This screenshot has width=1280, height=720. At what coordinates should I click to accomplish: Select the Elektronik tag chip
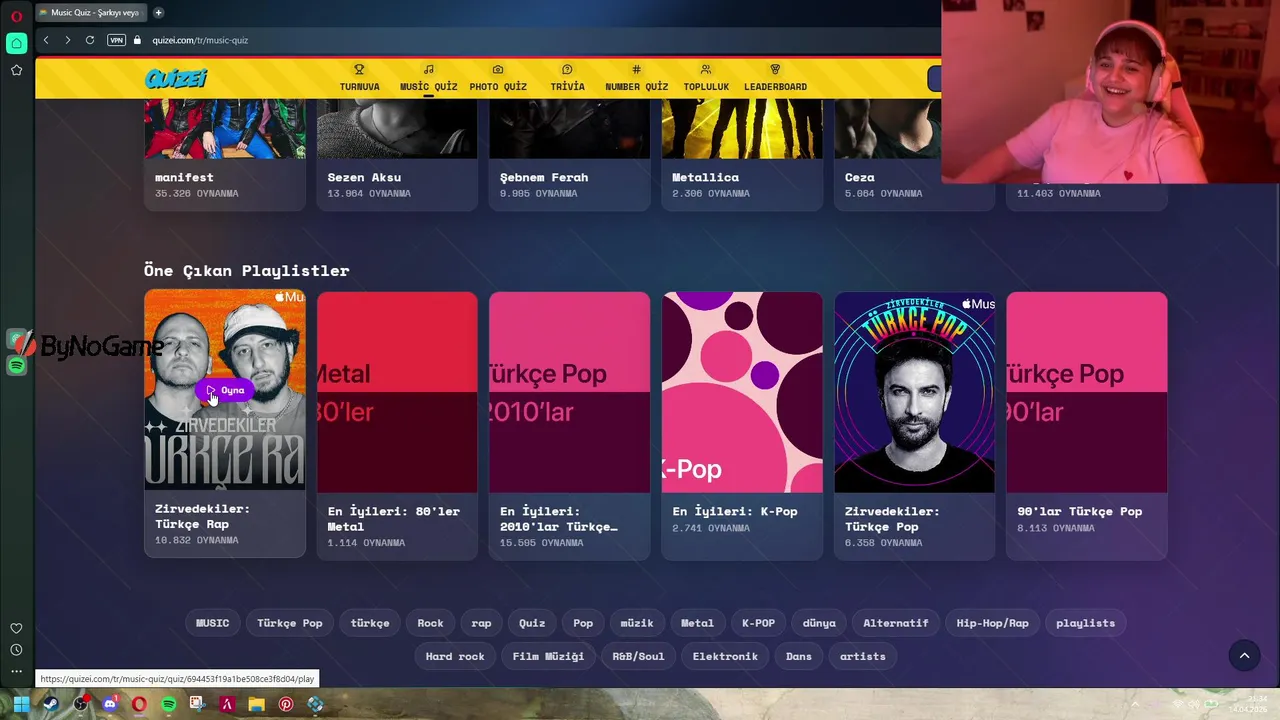click(x=725, y=656)
